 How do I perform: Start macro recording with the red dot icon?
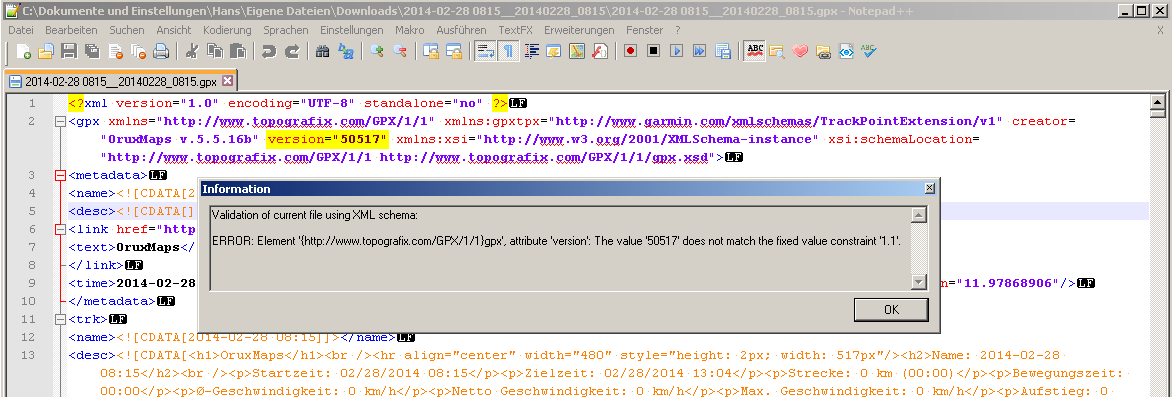click(x=630, y=52)
